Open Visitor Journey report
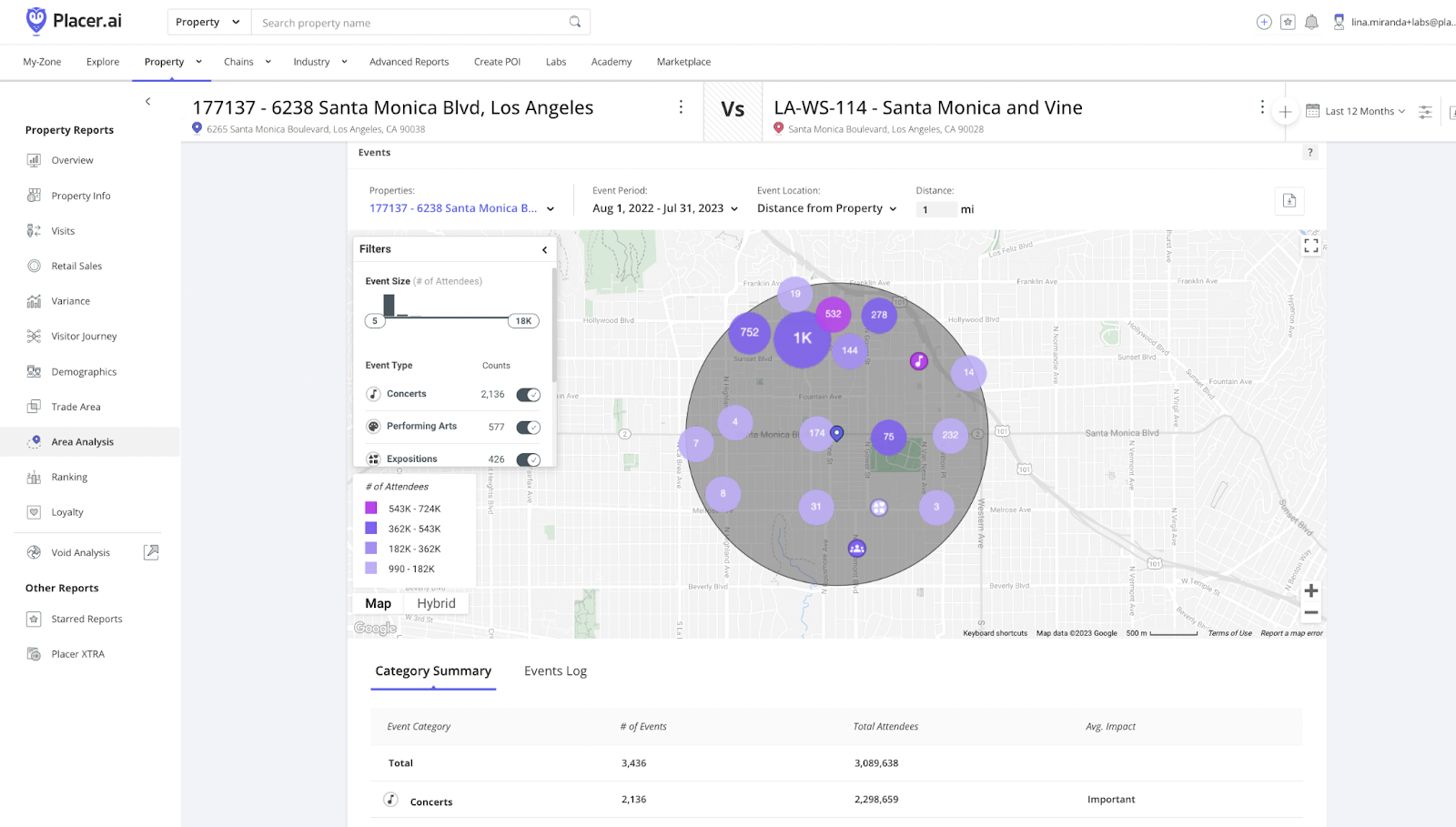This screenshot has width=1456, height=827. [x=84, y=337]
